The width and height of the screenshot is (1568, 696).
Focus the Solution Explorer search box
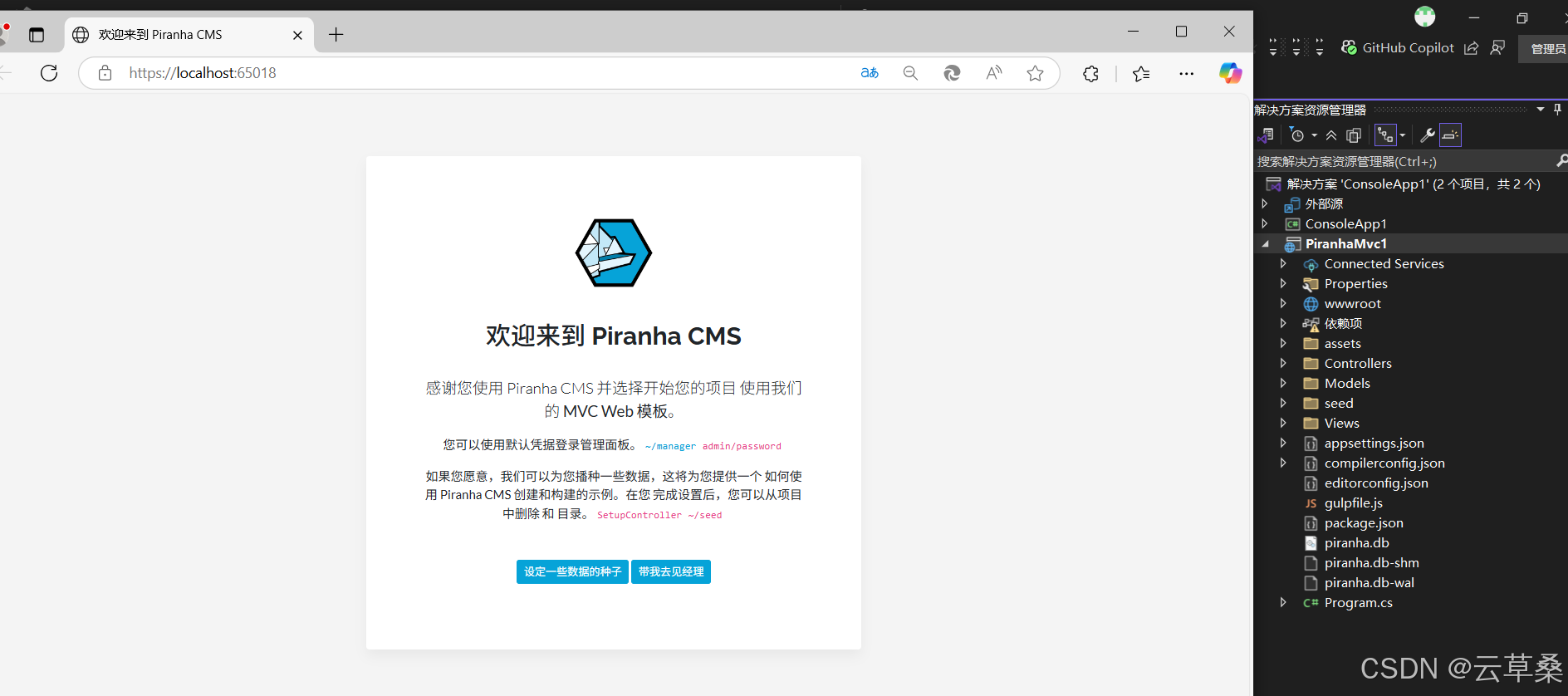pyautogui.click(x=1404, y=161)
